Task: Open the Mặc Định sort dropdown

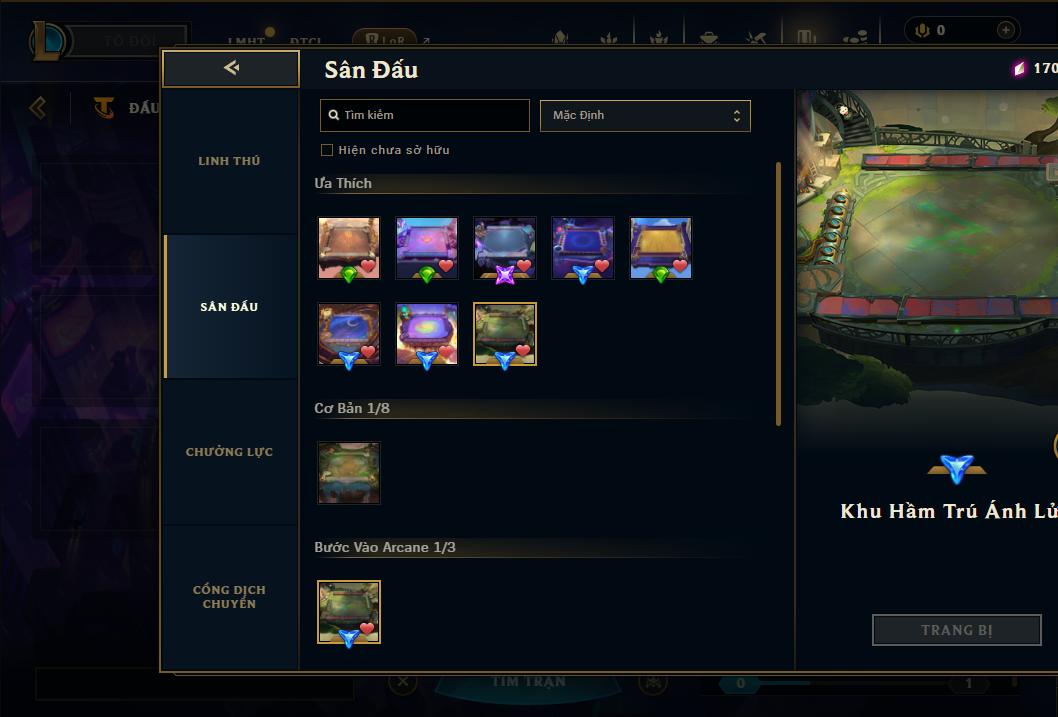Action: click(x=645, y=115)
